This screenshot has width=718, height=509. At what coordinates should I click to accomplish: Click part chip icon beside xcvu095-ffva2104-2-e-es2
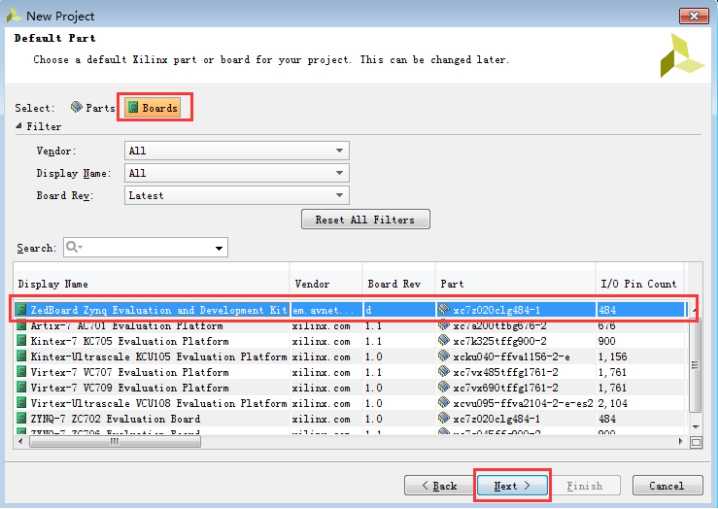click(444, 403)
